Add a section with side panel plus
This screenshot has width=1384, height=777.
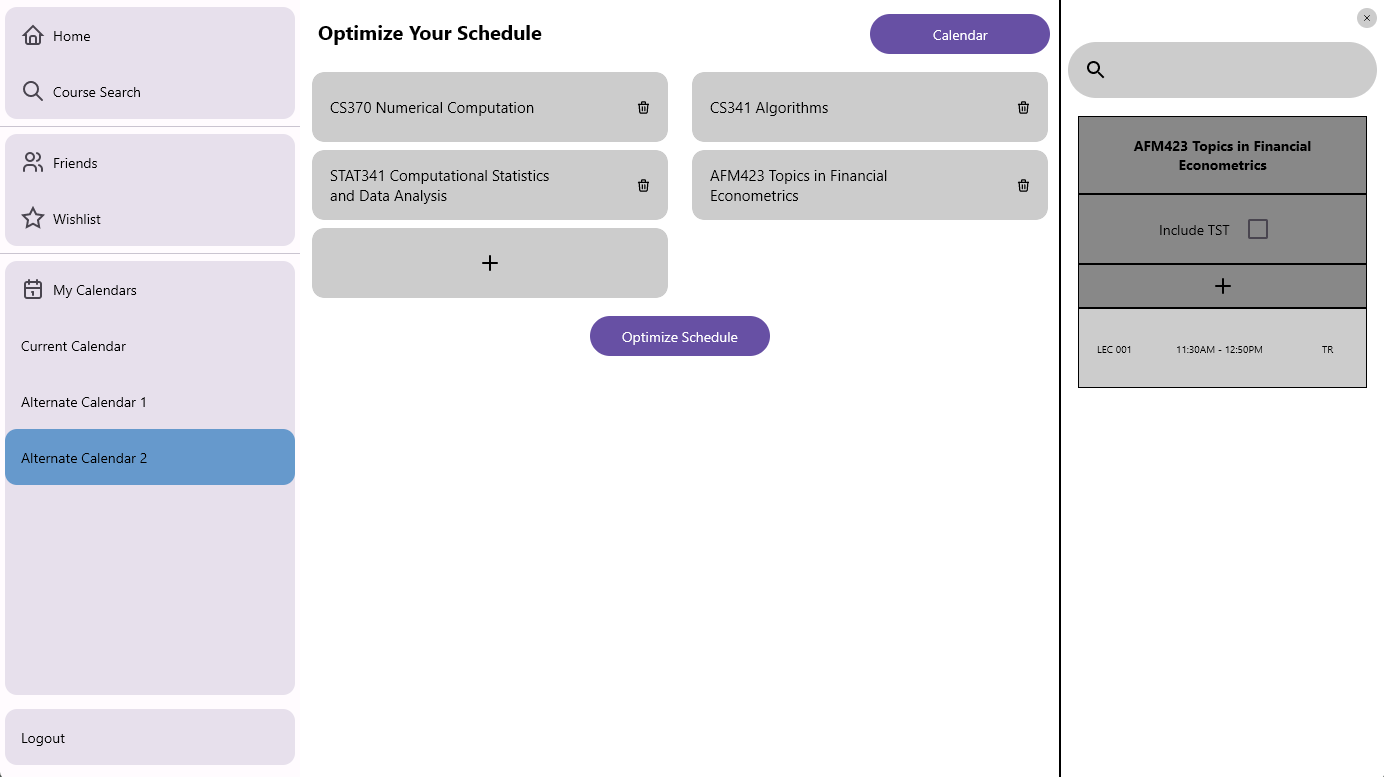coord(1222,286)
